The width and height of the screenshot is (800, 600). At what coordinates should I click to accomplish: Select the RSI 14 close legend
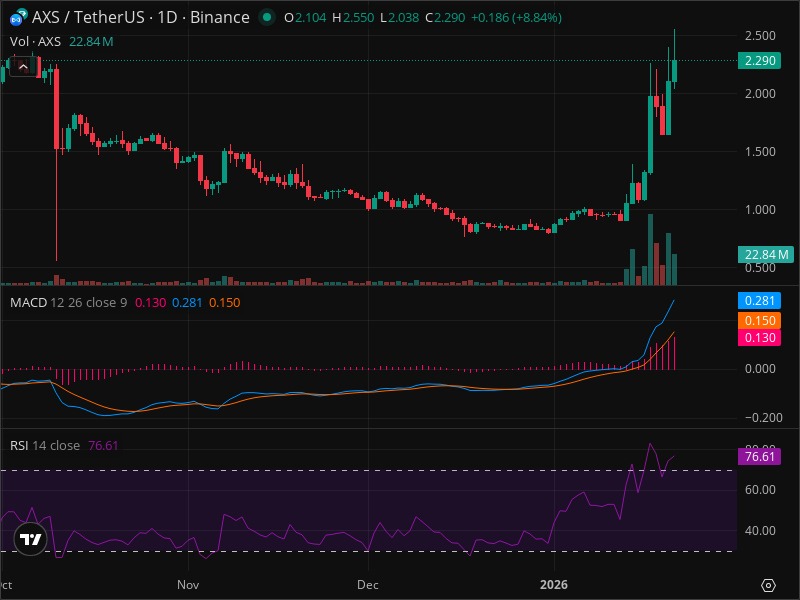[x=45, y=445]
